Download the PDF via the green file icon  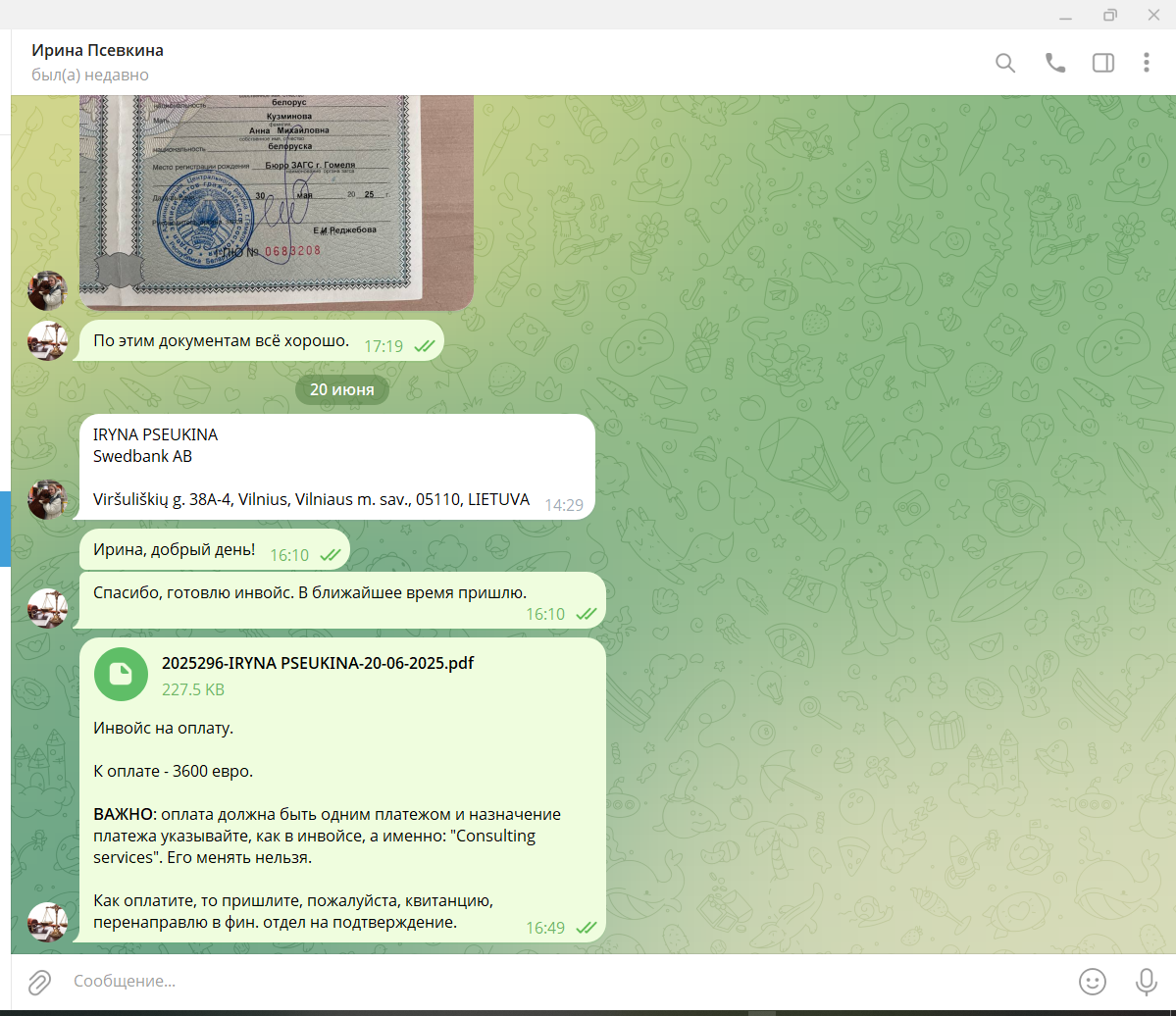pyautogui.click(x=121, y=674)
